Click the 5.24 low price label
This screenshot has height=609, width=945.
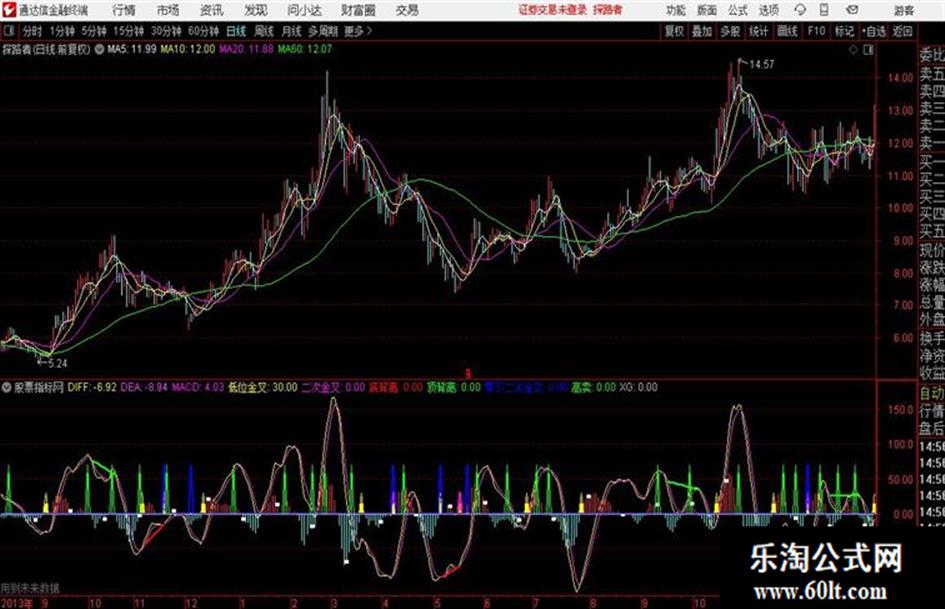click(x=57, y=363)
